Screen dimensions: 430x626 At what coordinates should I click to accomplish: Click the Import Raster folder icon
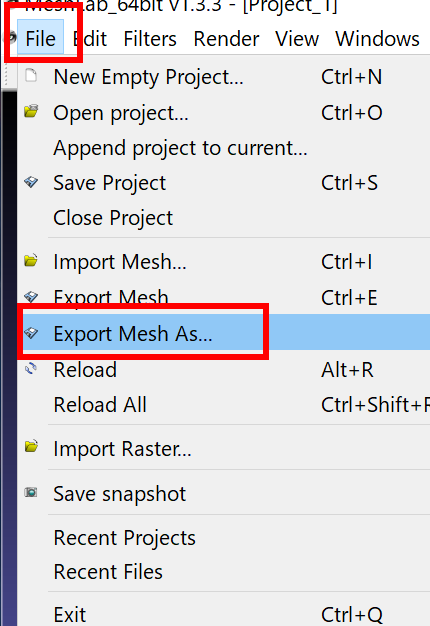[x=31, y=447]
